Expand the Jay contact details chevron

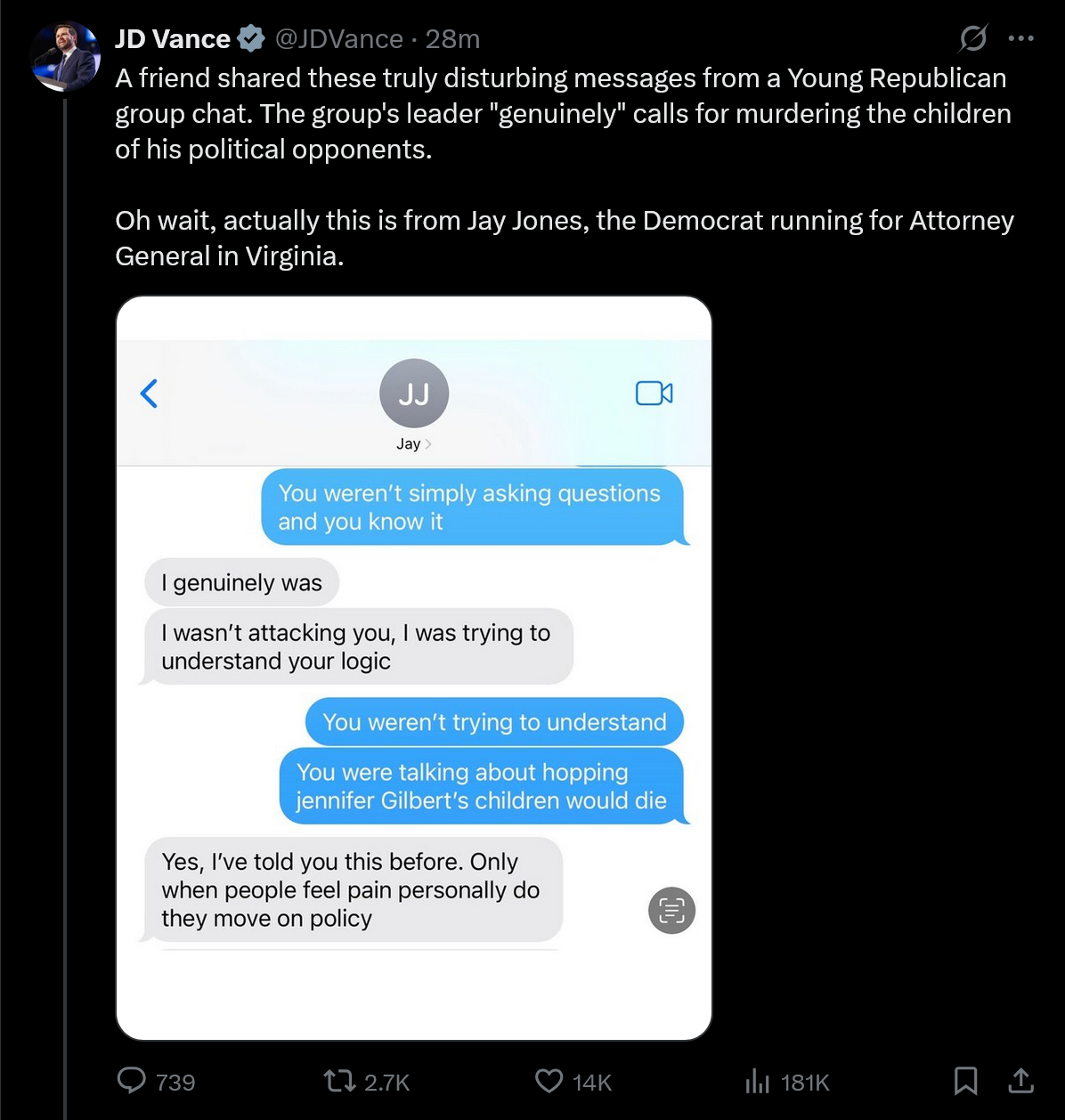tap(428, 443)
